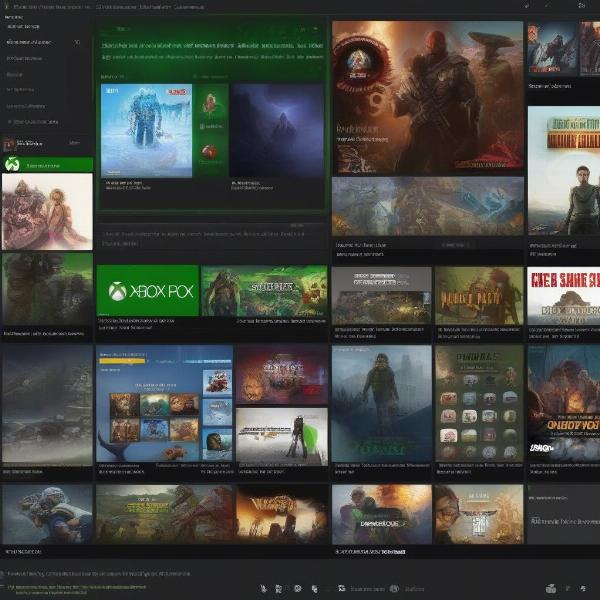Open the dark purple hooded-figure game cover
This screenshot has width=600, height=600.
277,131
